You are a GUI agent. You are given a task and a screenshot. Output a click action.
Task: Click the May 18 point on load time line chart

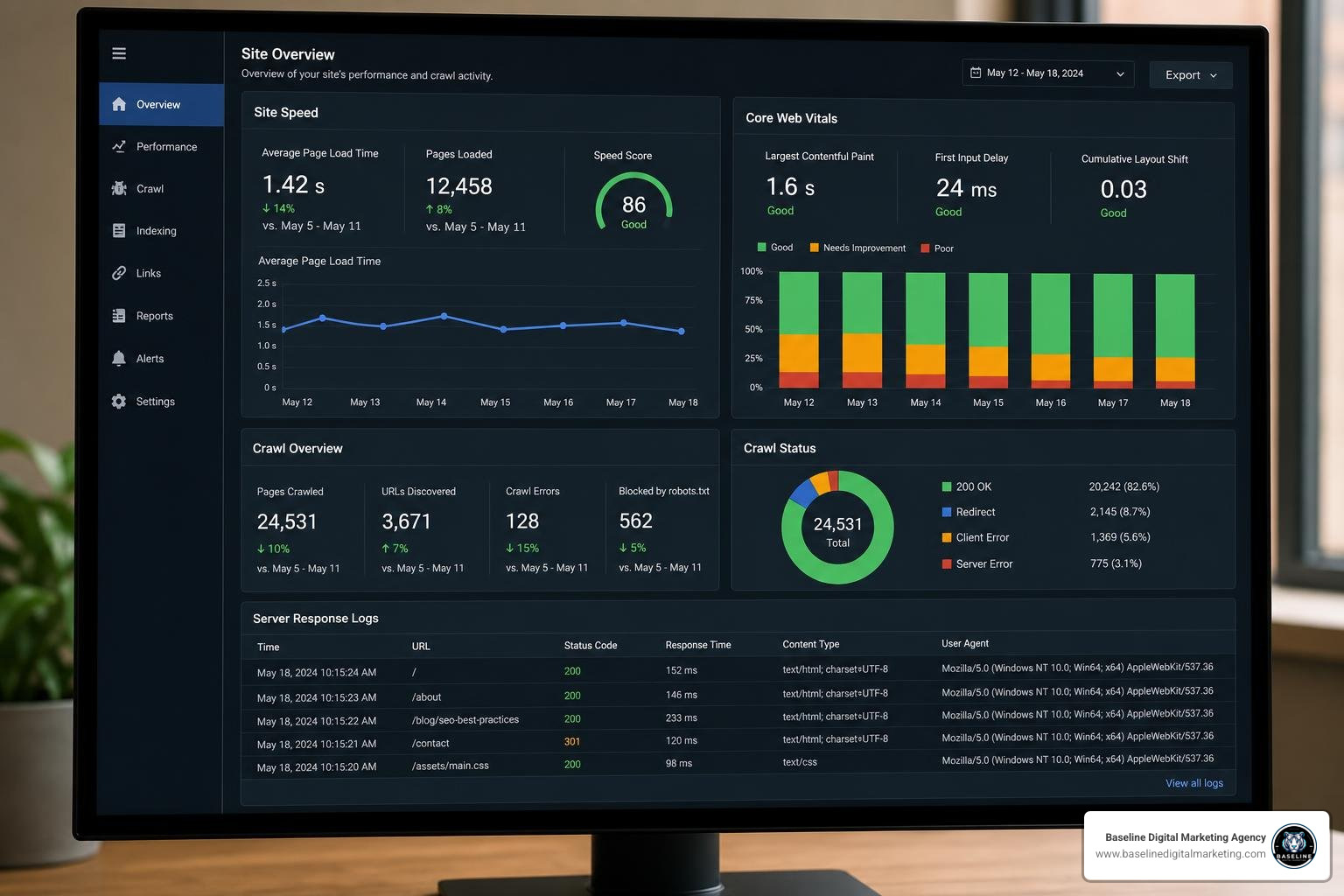pyautogui.click(x=682, y=331)
